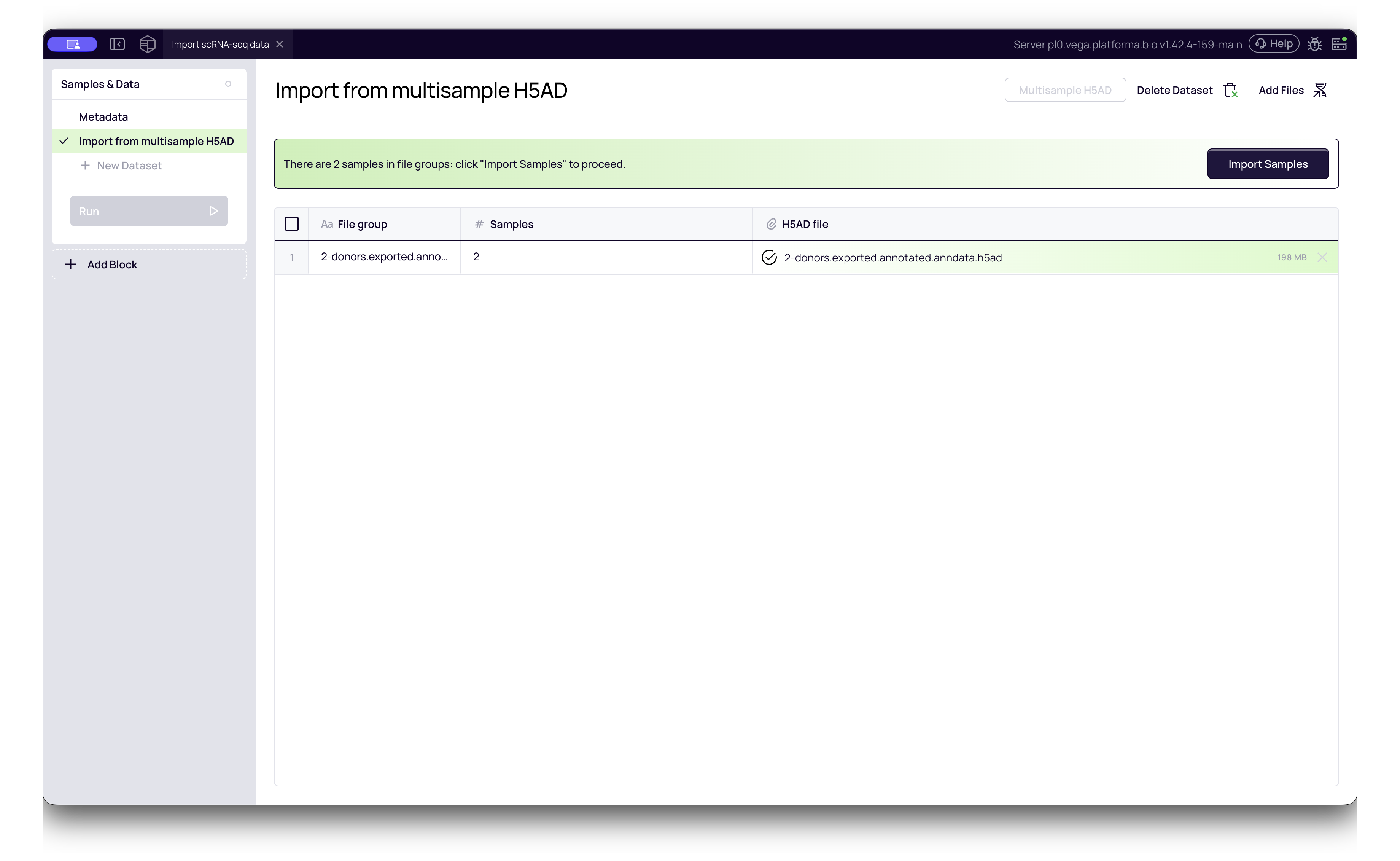The image size is (1400, 861).
Task: Expand the Add Block panel
Action: point(149,264)
